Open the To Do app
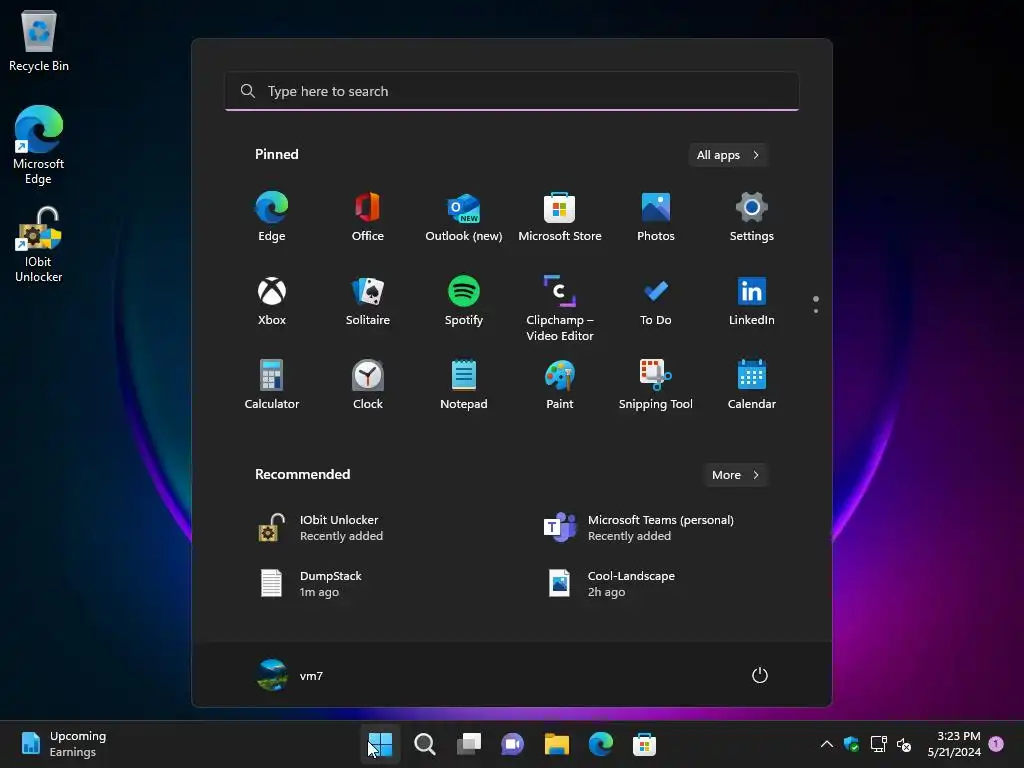 (x=656, y=301)
